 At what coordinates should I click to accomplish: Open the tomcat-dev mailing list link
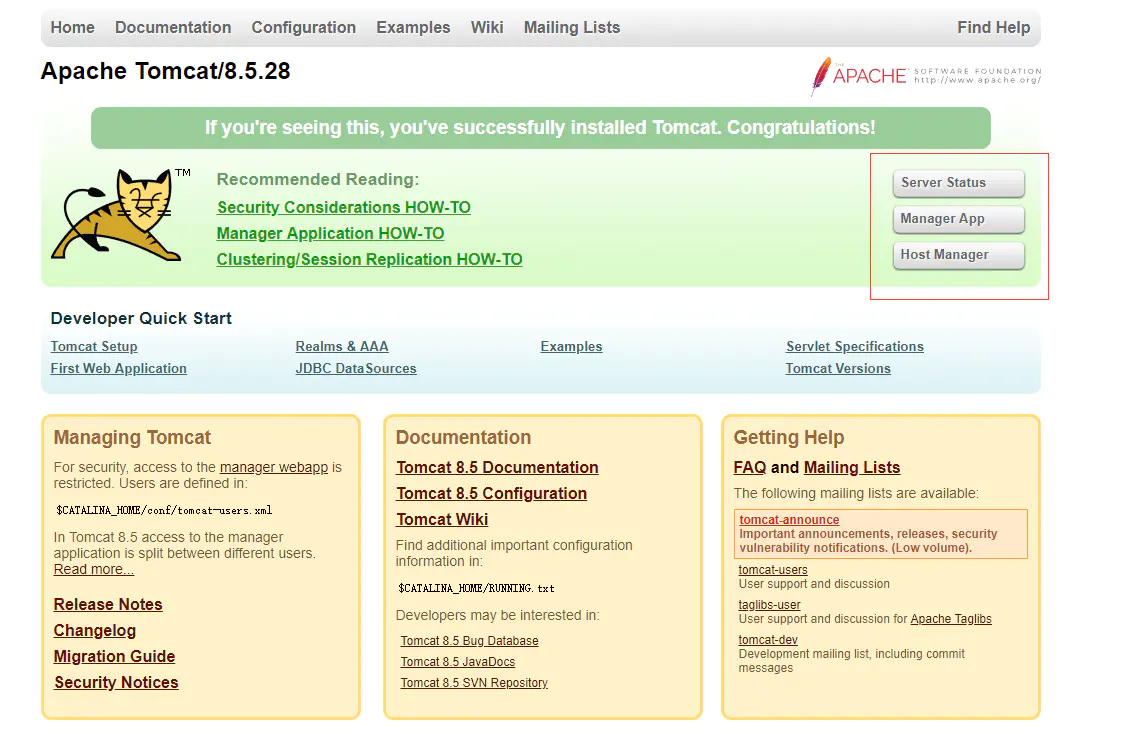pyautogui.click(x=768, y=640)
